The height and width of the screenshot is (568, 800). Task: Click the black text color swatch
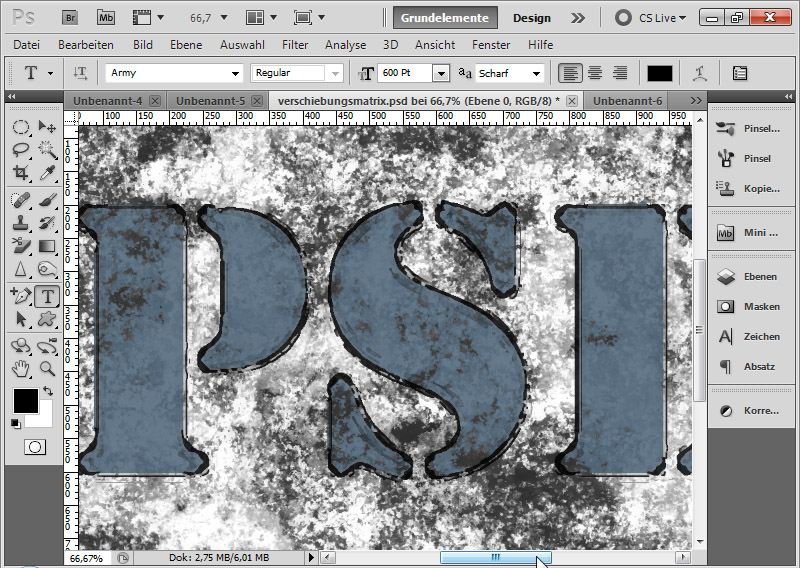point(660,73)
